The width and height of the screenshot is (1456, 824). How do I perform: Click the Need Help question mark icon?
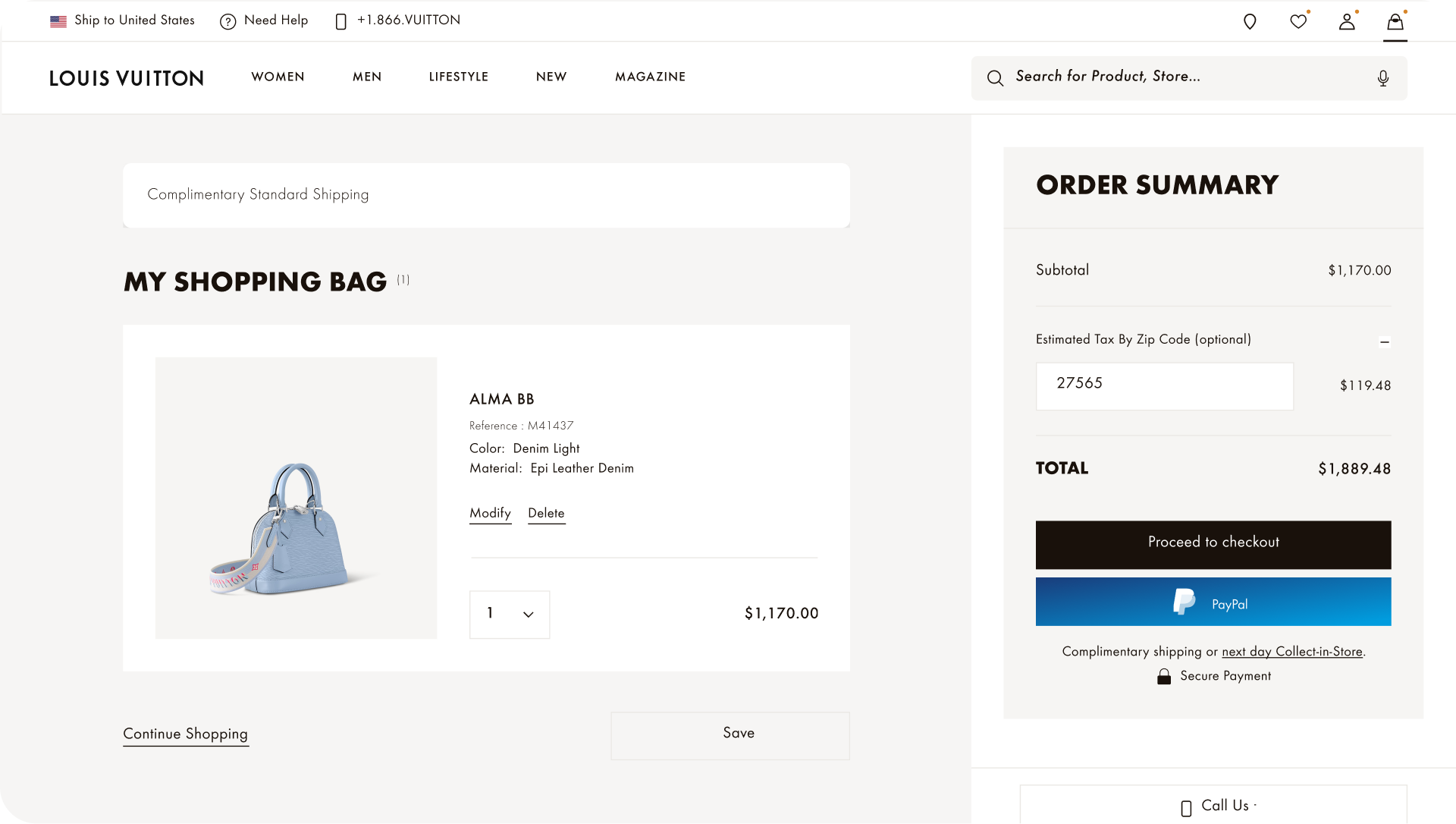[227, 22]
